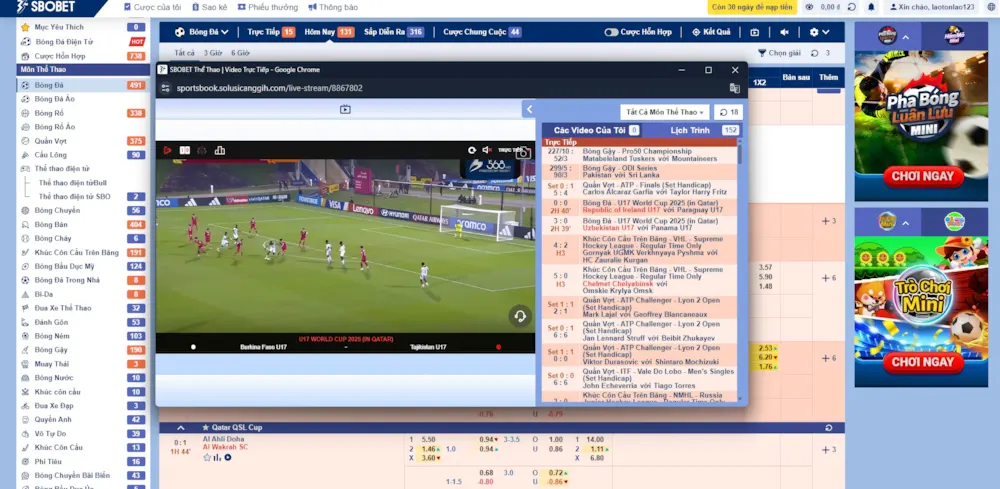Click the Kết Quả results link
This screenshot has width=1000, height=489.
711,32
